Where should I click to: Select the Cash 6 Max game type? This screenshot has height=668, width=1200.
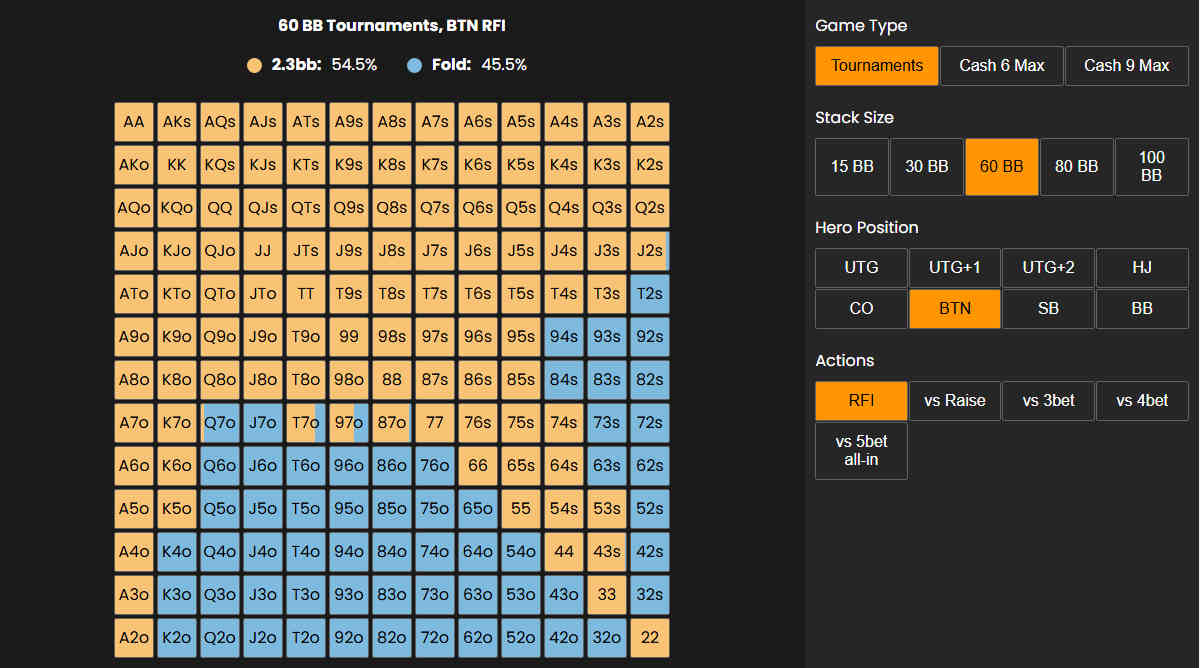(x=1001, y=66)
